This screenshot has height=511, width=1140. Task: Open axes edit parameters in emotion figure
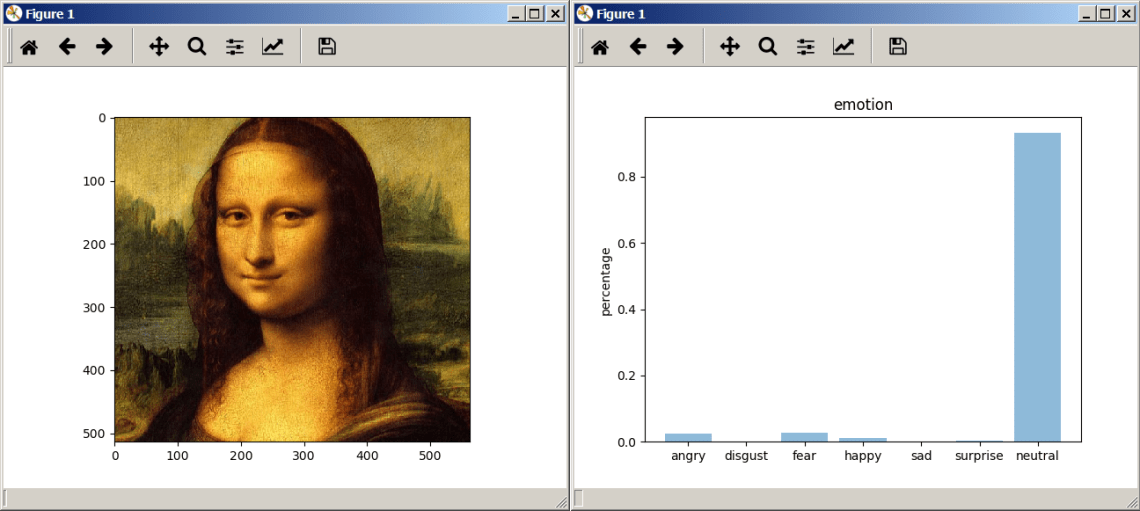(x=843, y=47)
